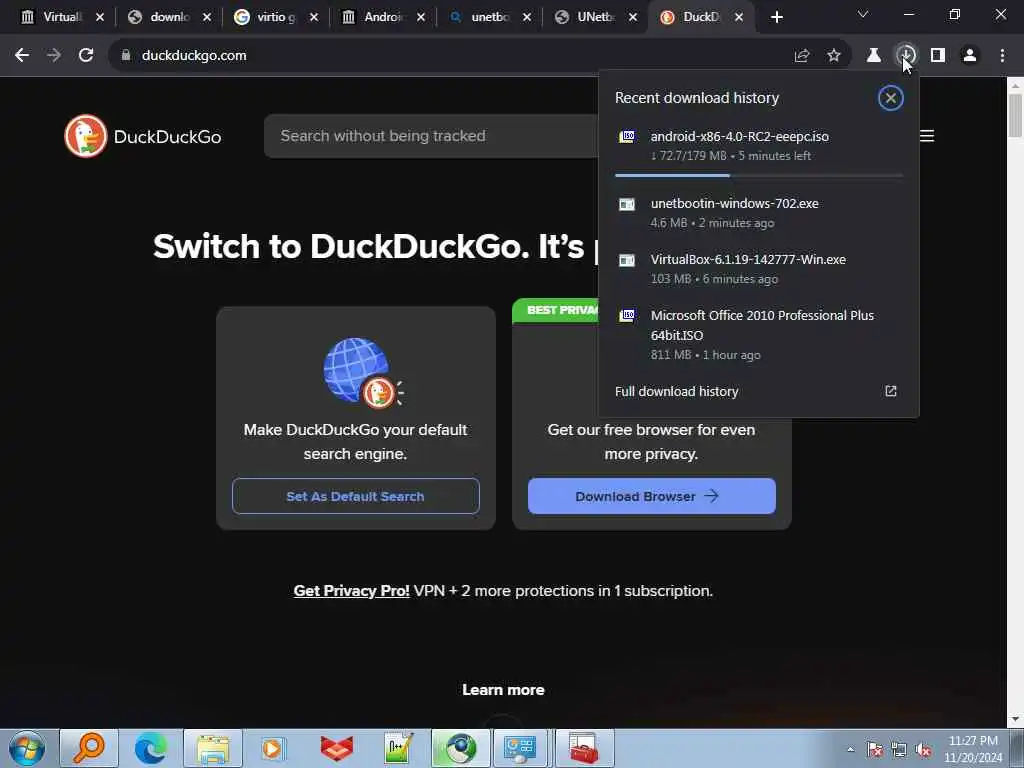
Task: Open unetbootin-windows-702.exe download
Action: pyautogui.click(x=758, y=213)
